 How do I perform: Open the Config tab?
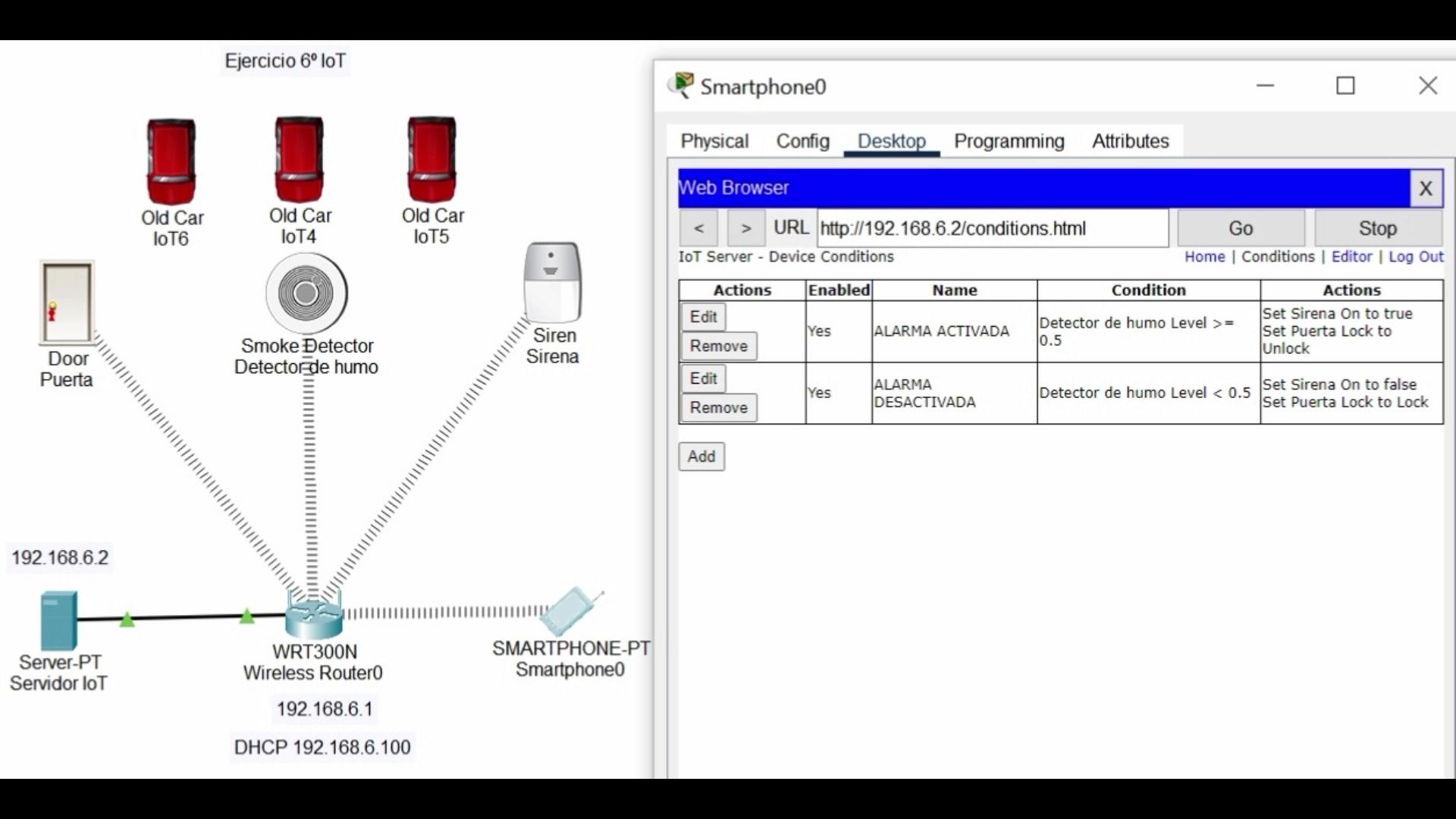(x=802, y=141)
